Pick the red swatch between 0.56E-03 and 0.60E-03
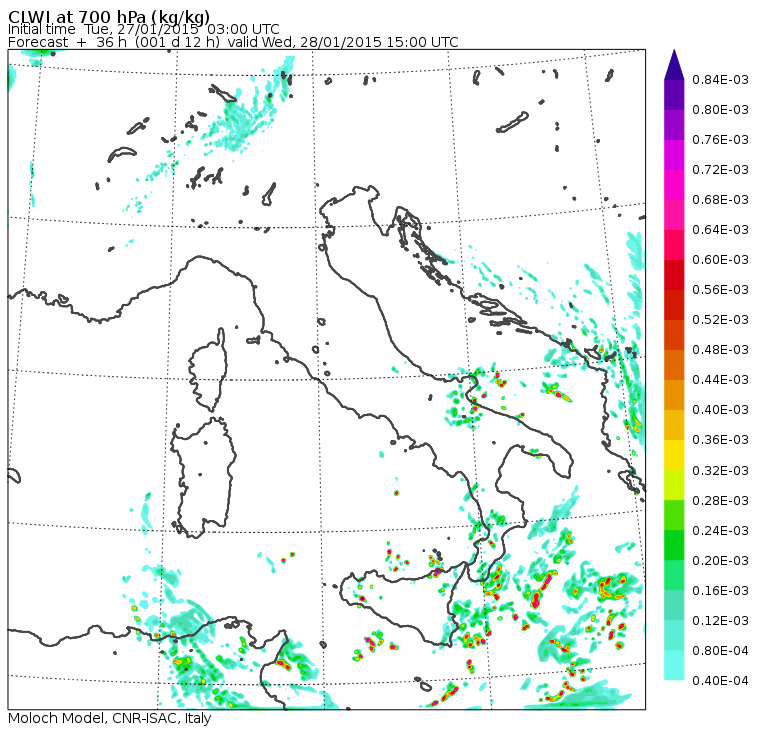The height and width of the screenshot is (731, 760). 674,275
